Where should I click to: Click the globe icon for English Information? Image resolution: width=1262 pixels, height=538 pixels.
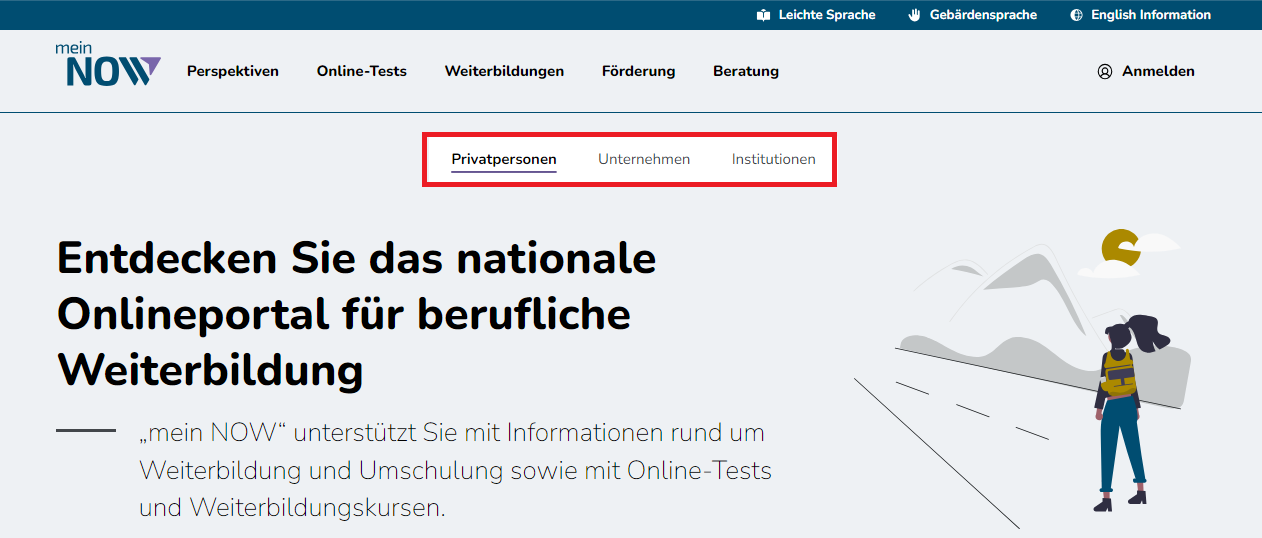1077,15
